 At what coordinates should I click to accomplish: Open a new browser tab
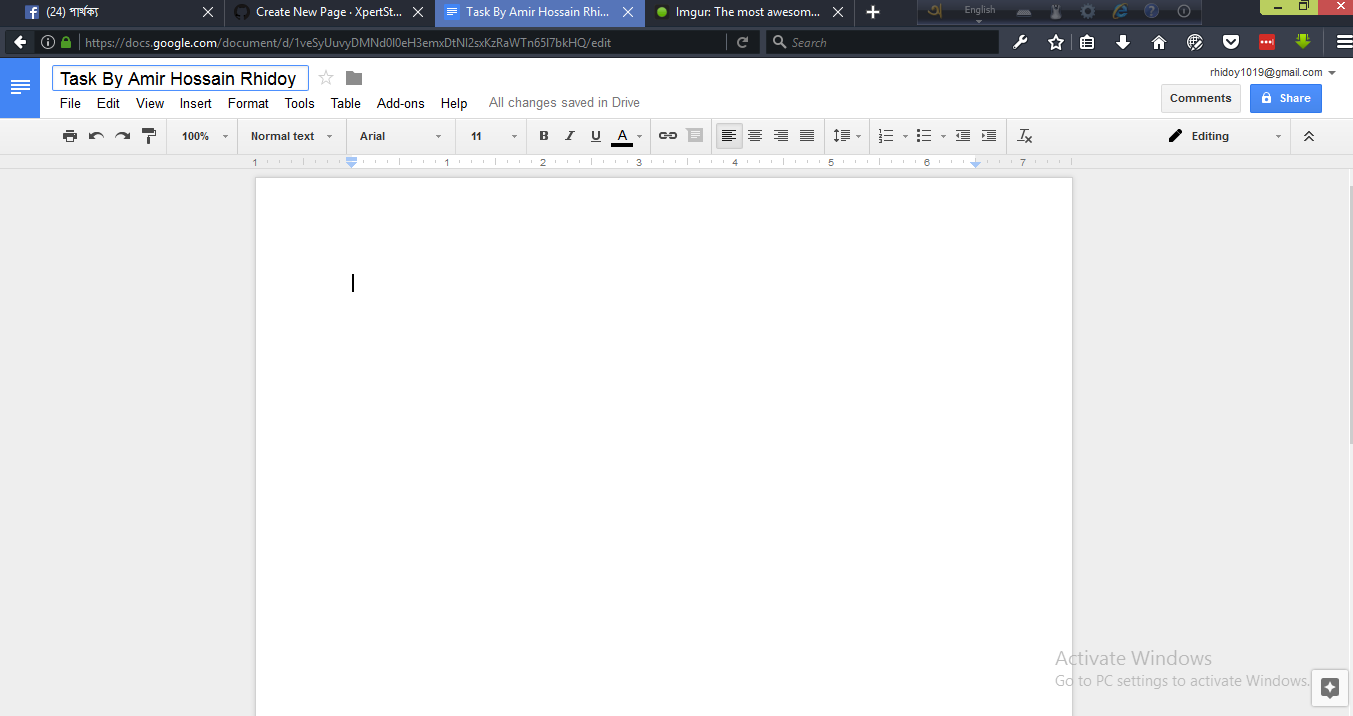[x=873, y=12]
